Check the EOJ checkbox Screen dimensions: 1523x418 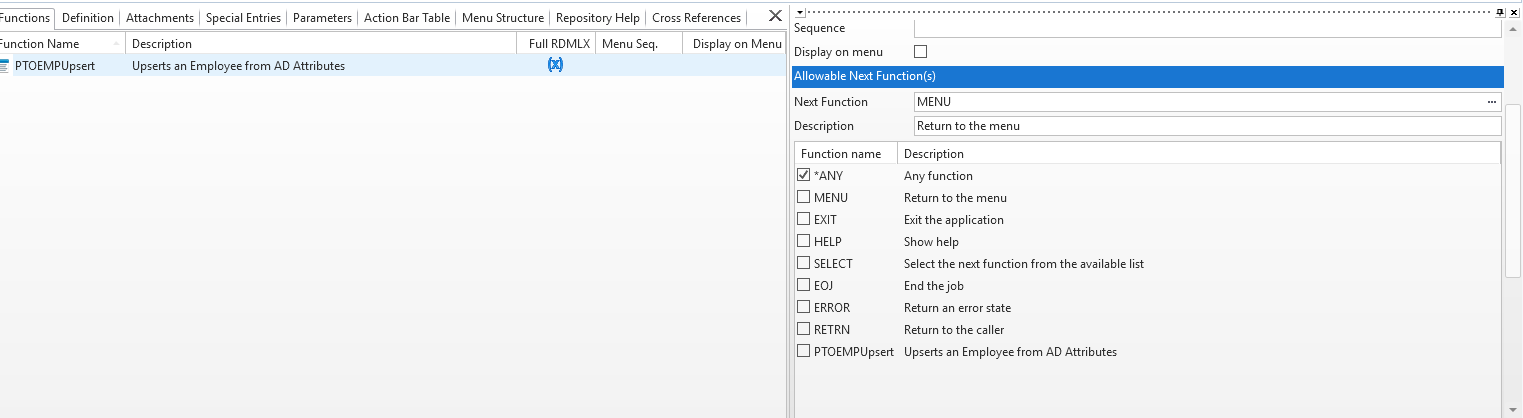coord(803,285)
